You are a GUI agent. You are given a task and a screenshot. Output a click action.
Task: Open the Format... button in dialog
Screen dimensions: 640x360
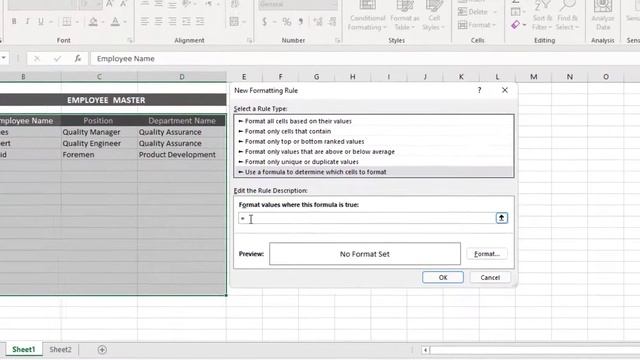coord(487,254)
